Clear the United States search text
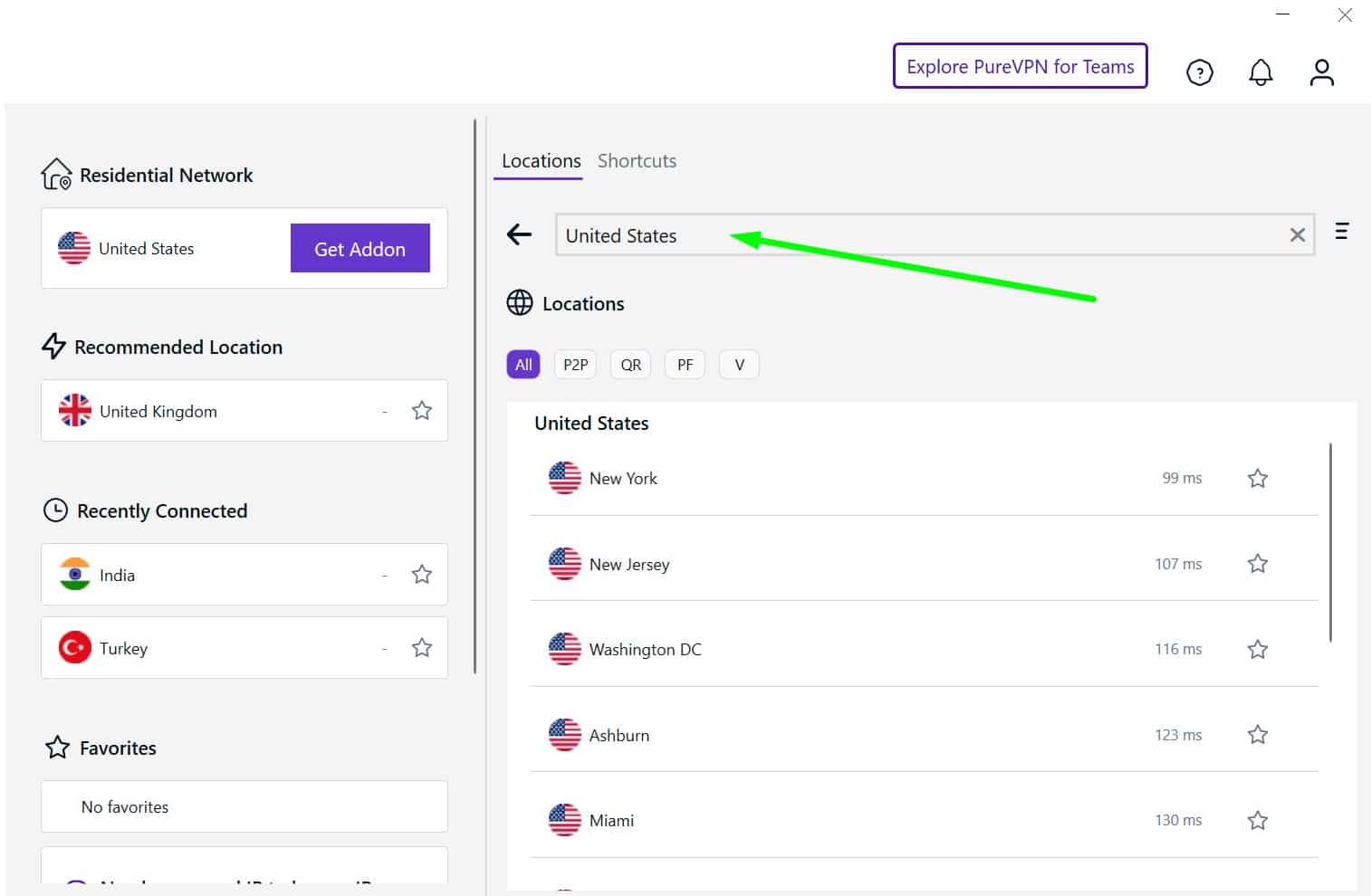Screen dimensions: 1371x896 pyautogui.click(x=1297, y=235)
